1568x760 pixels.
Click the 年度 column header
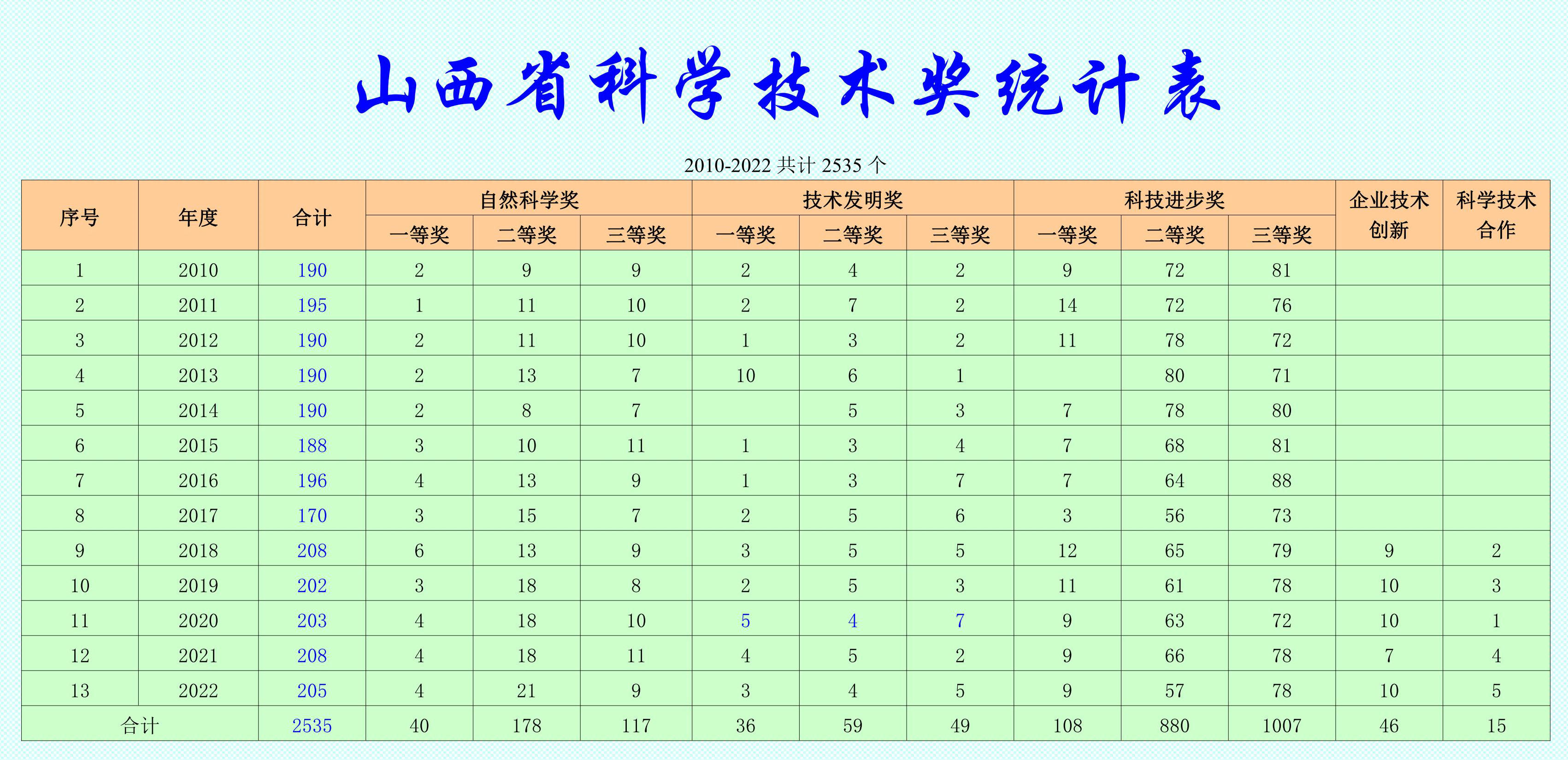click(198, 217)
